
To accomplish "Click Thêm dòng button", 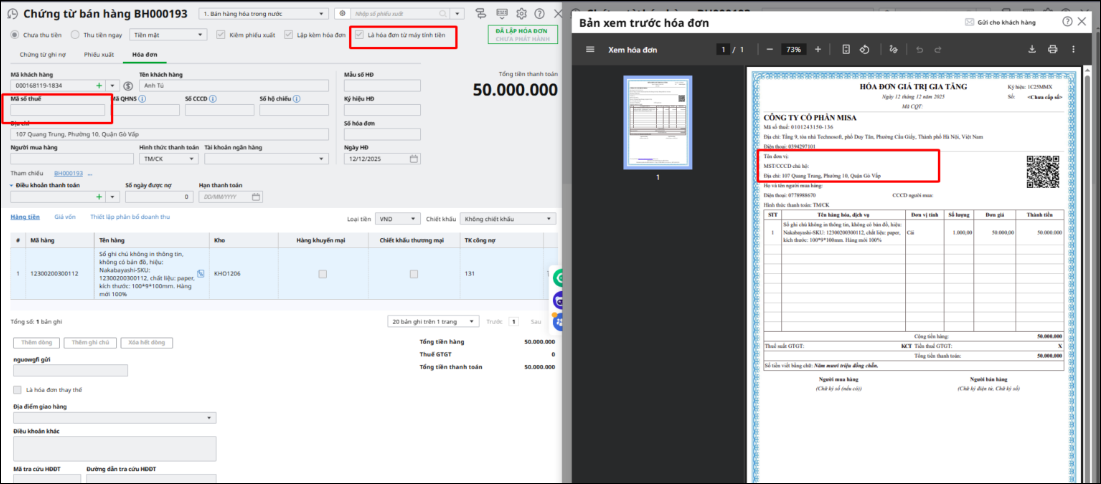I will pos(36,343).
